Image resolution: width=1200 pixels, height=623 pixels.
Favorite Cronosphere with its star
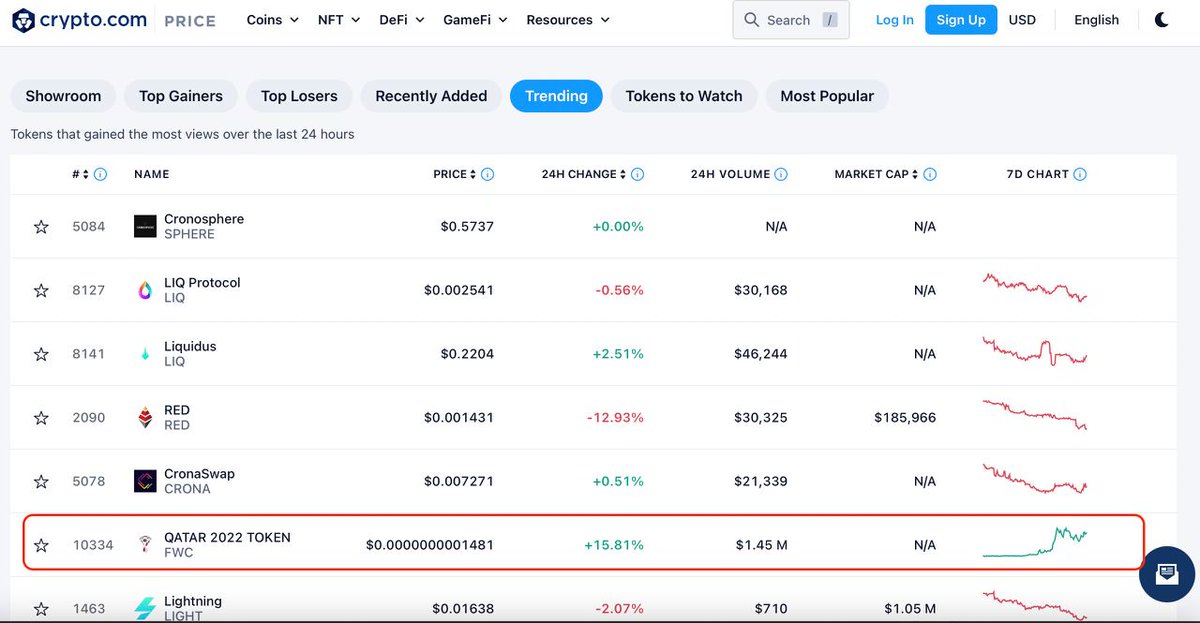pos(41,227)
